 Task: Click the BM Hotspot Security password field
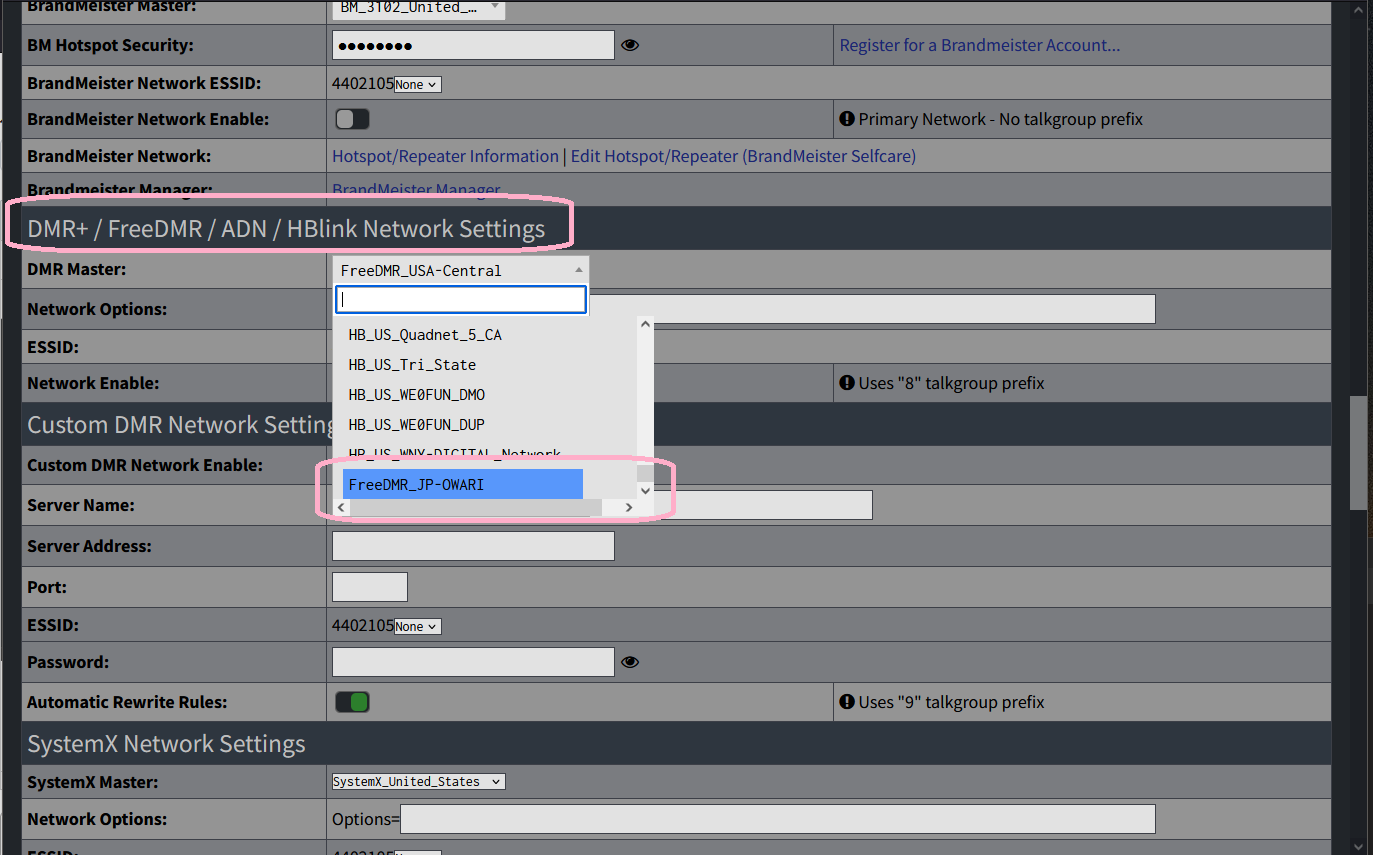tap(473, 45)
